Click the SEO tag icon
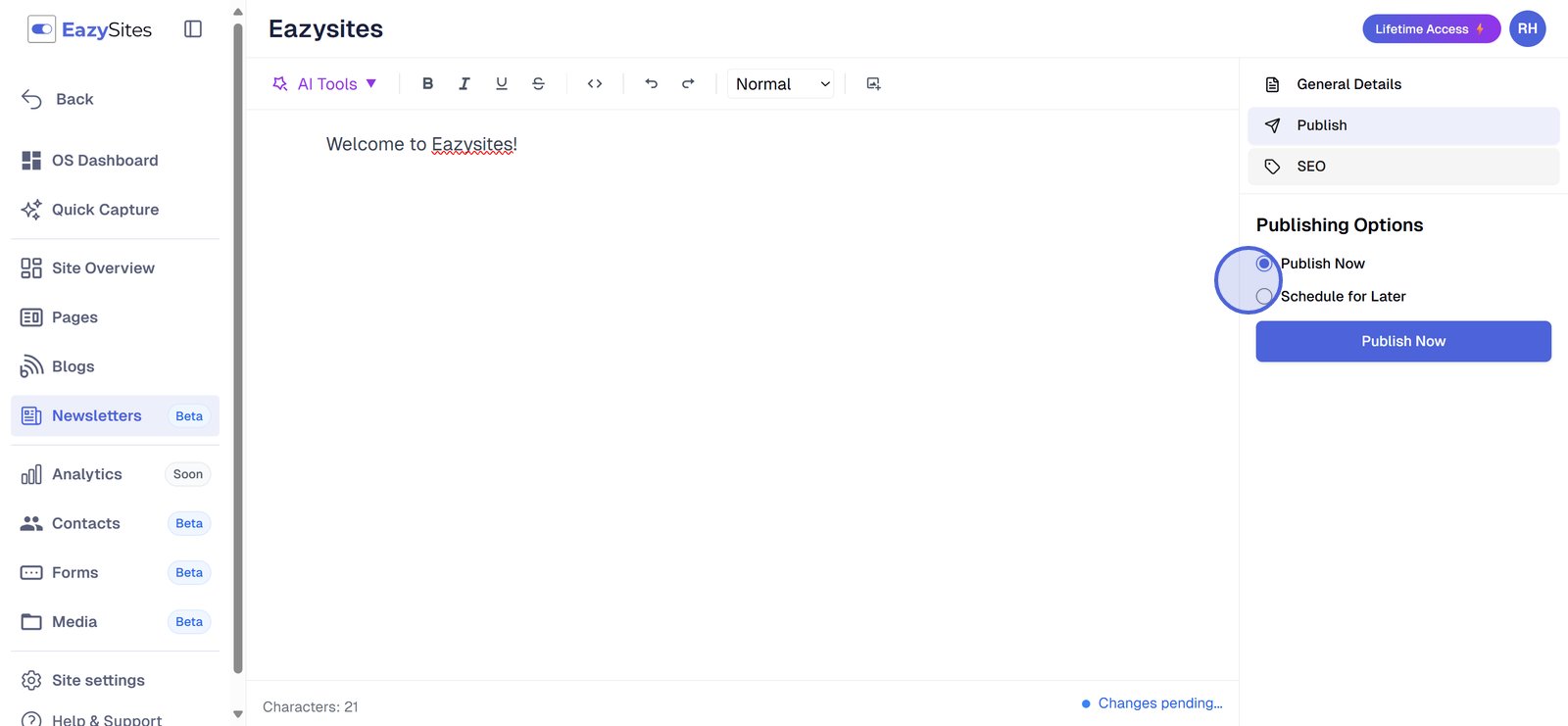The width and height of the screenshot is (1568, 726). point(1272,167)
